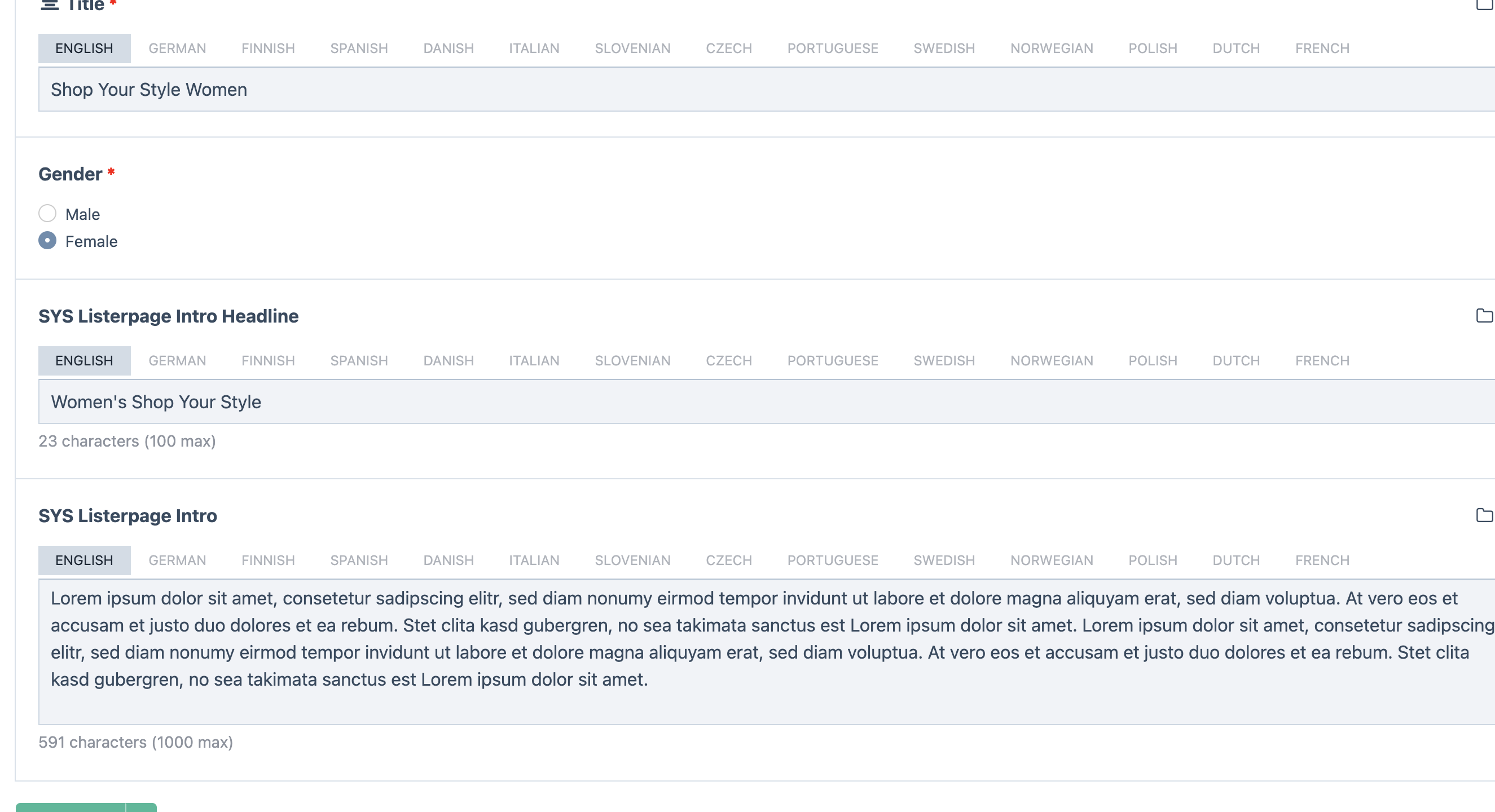This screenshot has height=812, width=1495.
Task: Open folder icon for SYS Listerpage Intro Headline
Action: click(x=1484, y=316)
